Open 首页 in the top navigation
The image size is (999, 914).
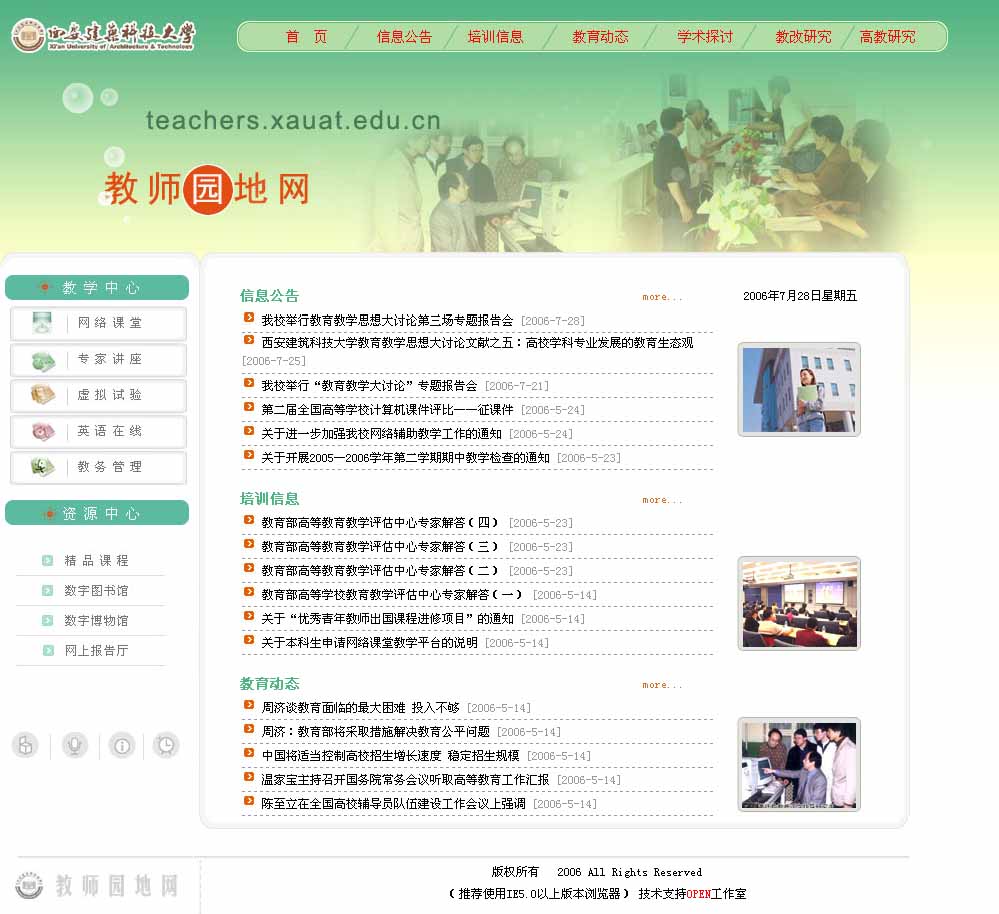[306, 37]
